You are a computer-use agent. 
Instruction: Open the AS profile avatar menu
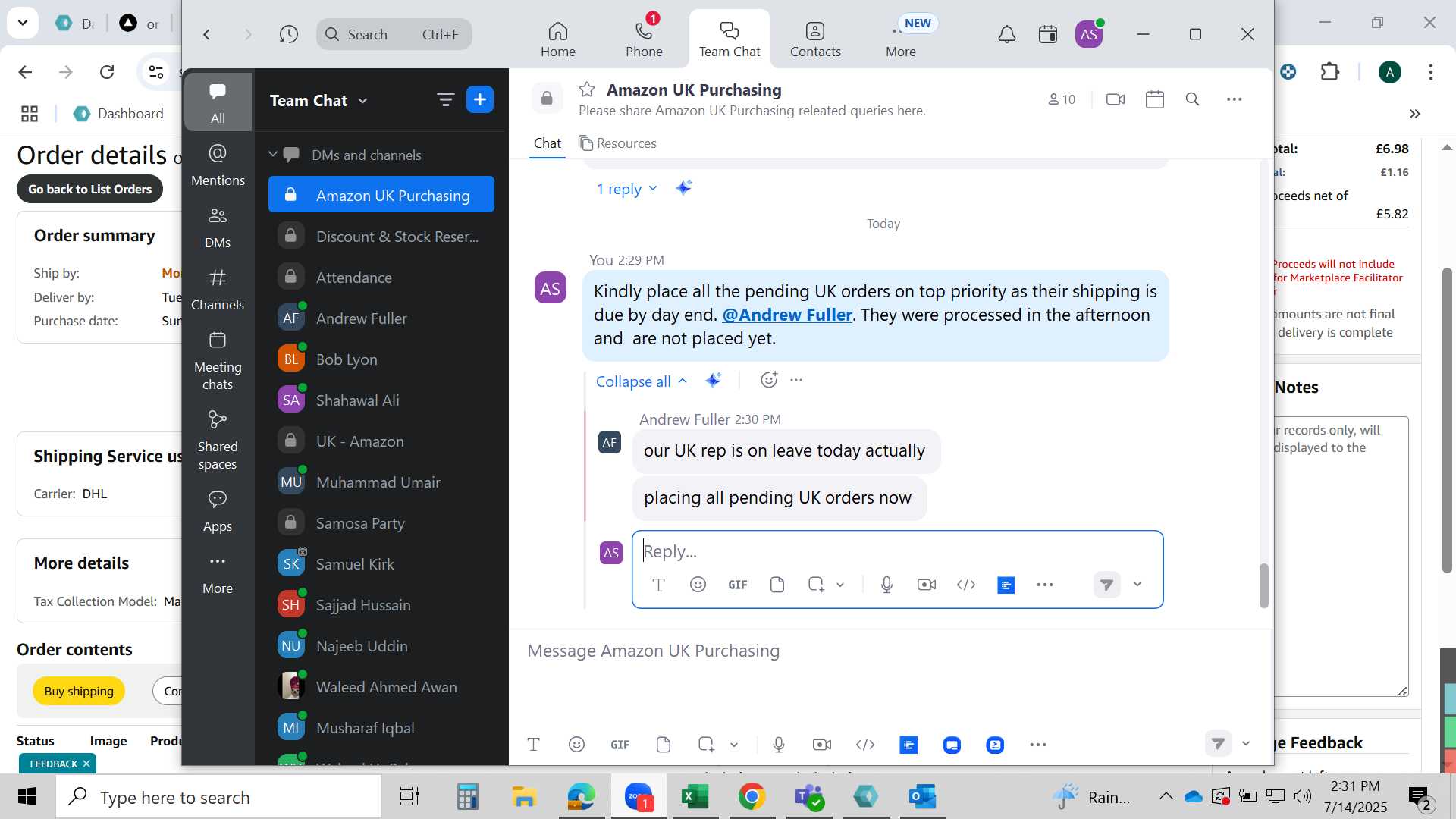click(1089, 34)
